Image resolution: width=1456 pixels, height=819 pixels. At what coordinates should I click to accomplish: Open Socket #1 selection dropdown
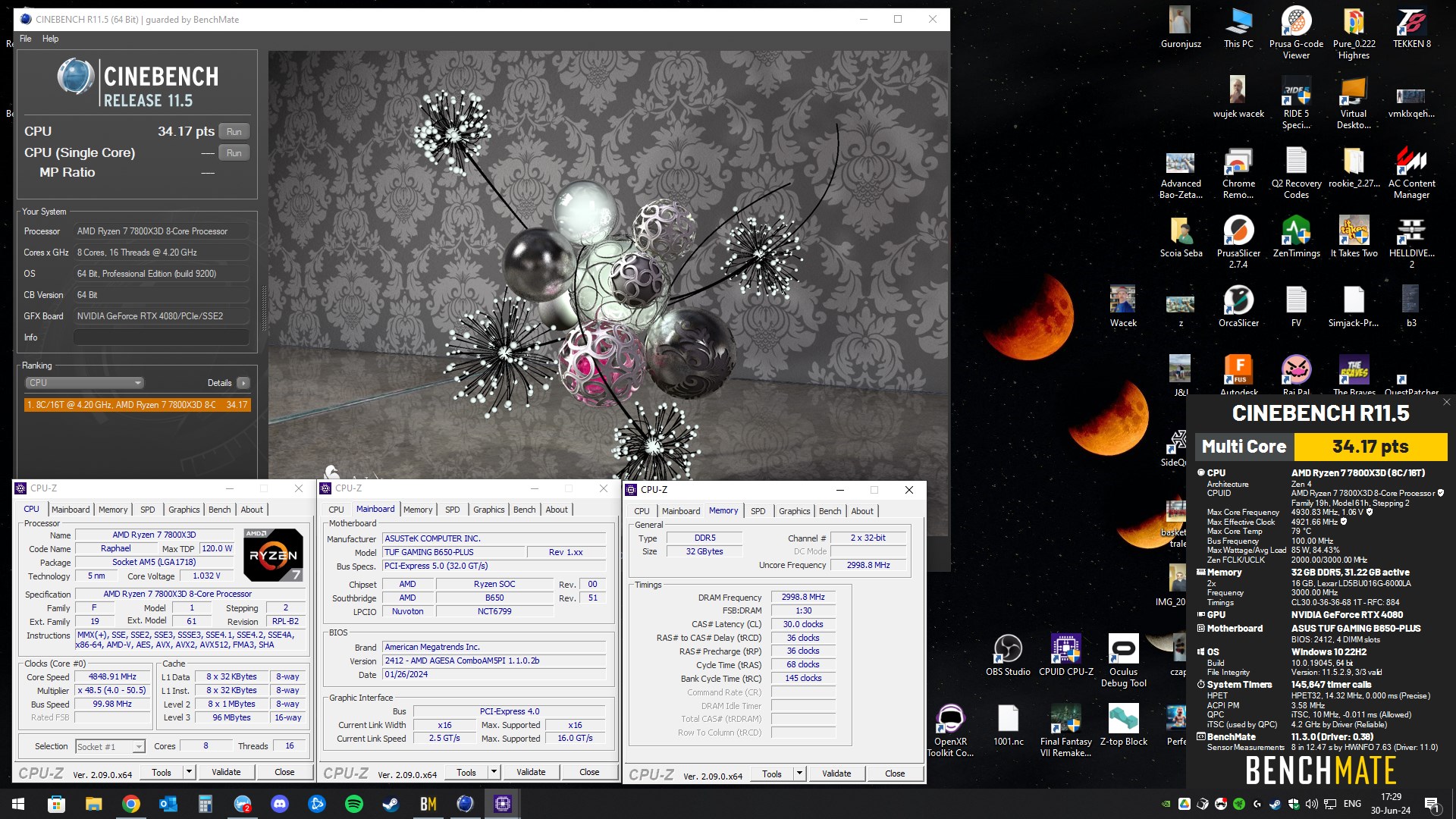click(111, 747)
